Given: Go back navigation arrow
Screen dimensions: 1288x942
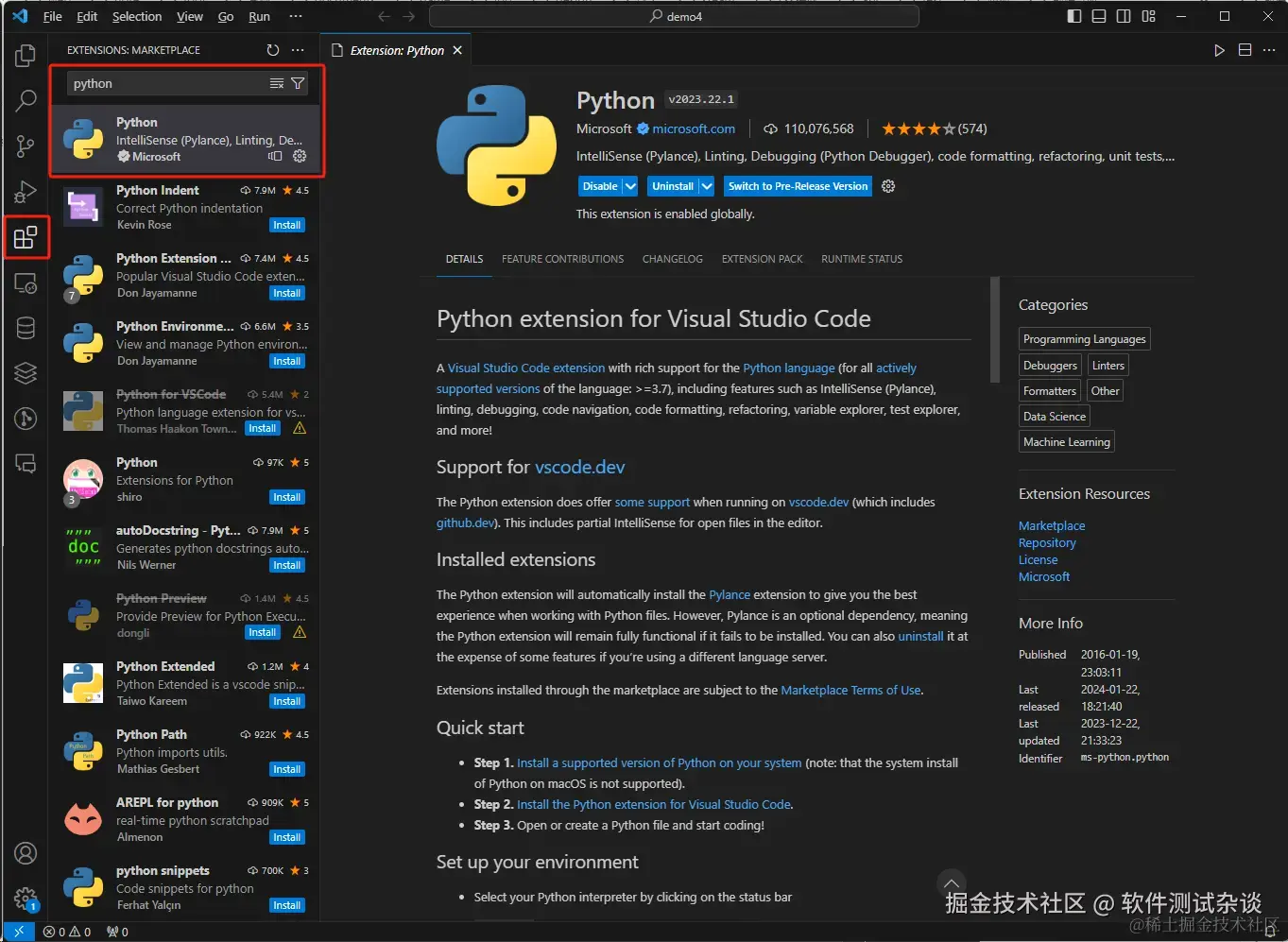Looking at the screenshot, I should pos(384,16).
